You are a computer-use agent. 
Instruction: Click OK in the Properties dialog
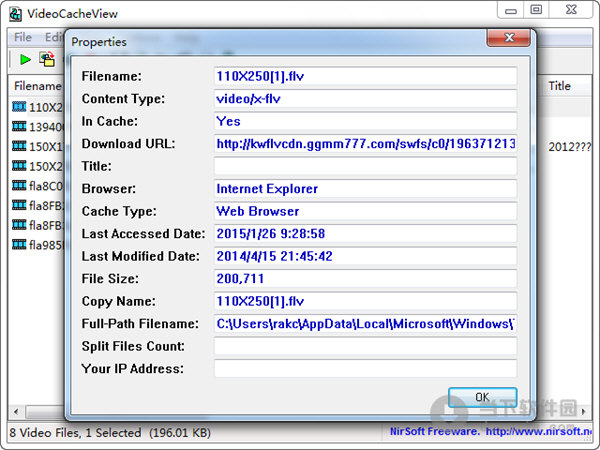pyautogui.click(x=483, y=397)
